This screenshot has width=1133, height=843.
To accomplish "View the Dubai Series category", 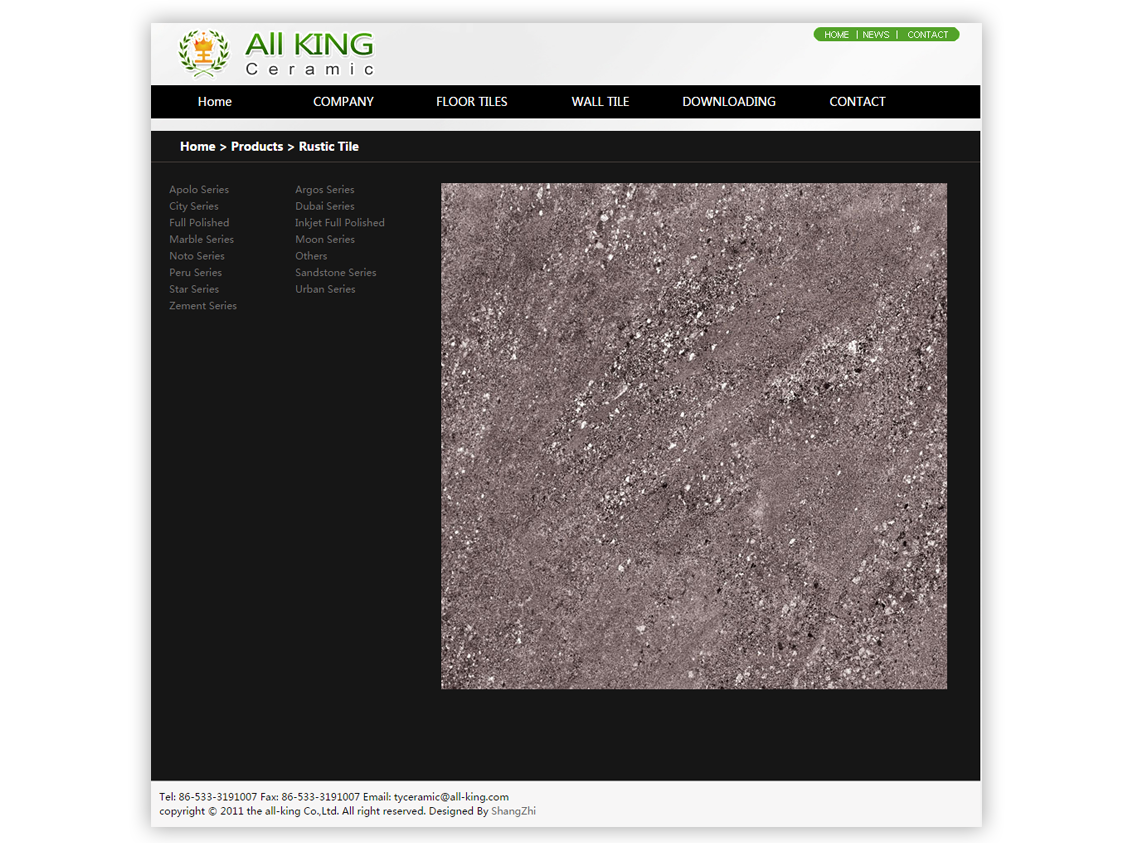I will pyautogui.click(x=324, y=206).
